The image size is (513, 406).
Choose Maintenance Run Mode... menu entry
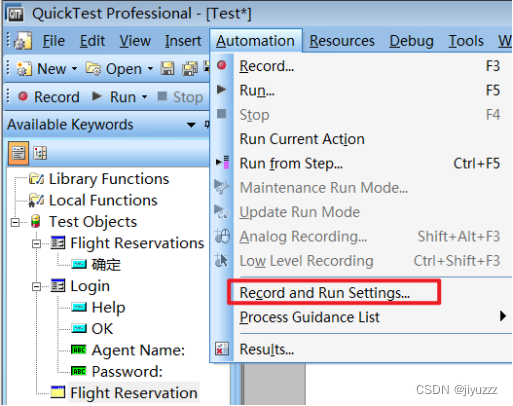[361, 188]
